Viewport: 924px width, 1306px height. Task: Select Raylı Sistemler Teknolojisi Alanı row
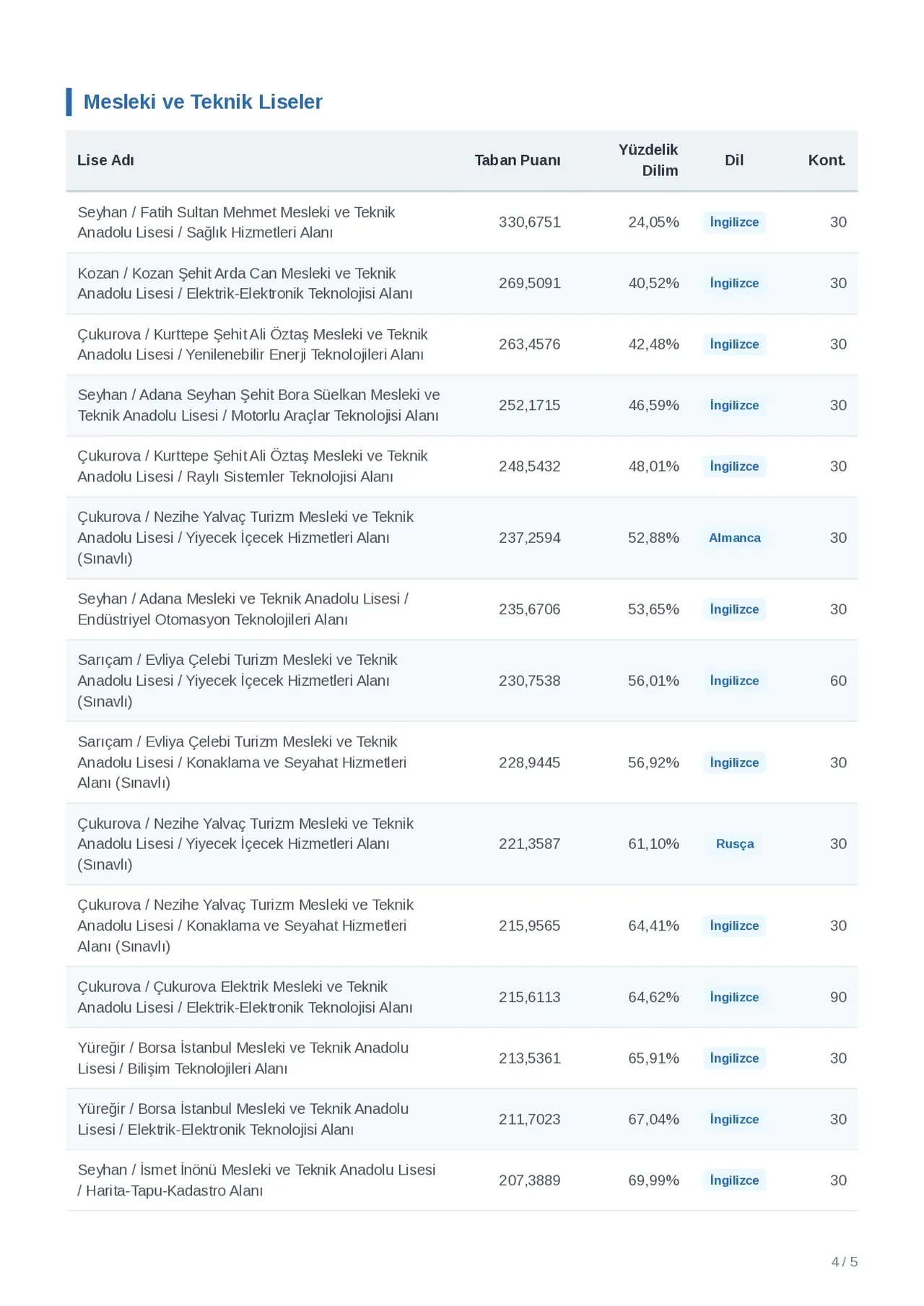click(x=462, y=466)
